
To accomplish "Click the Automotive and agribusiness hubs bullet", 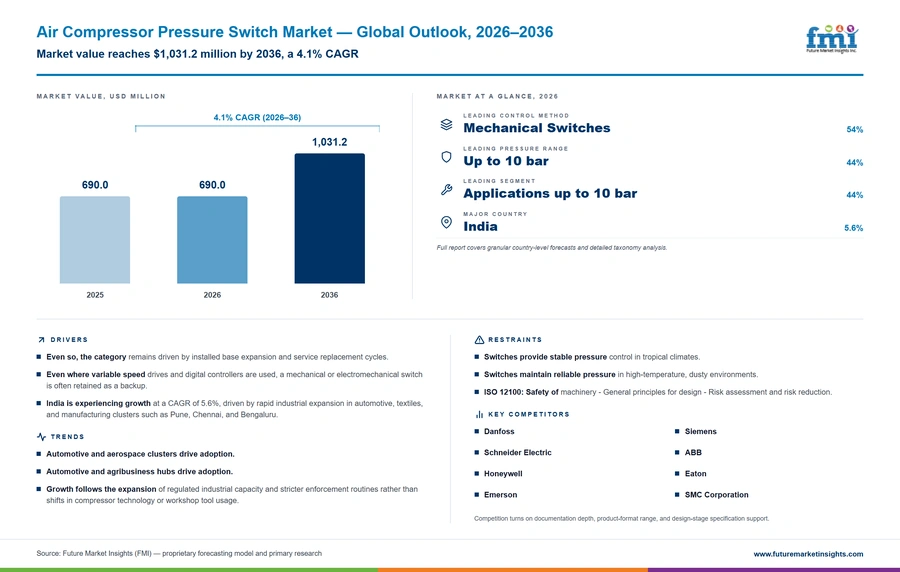I will 139,472.
